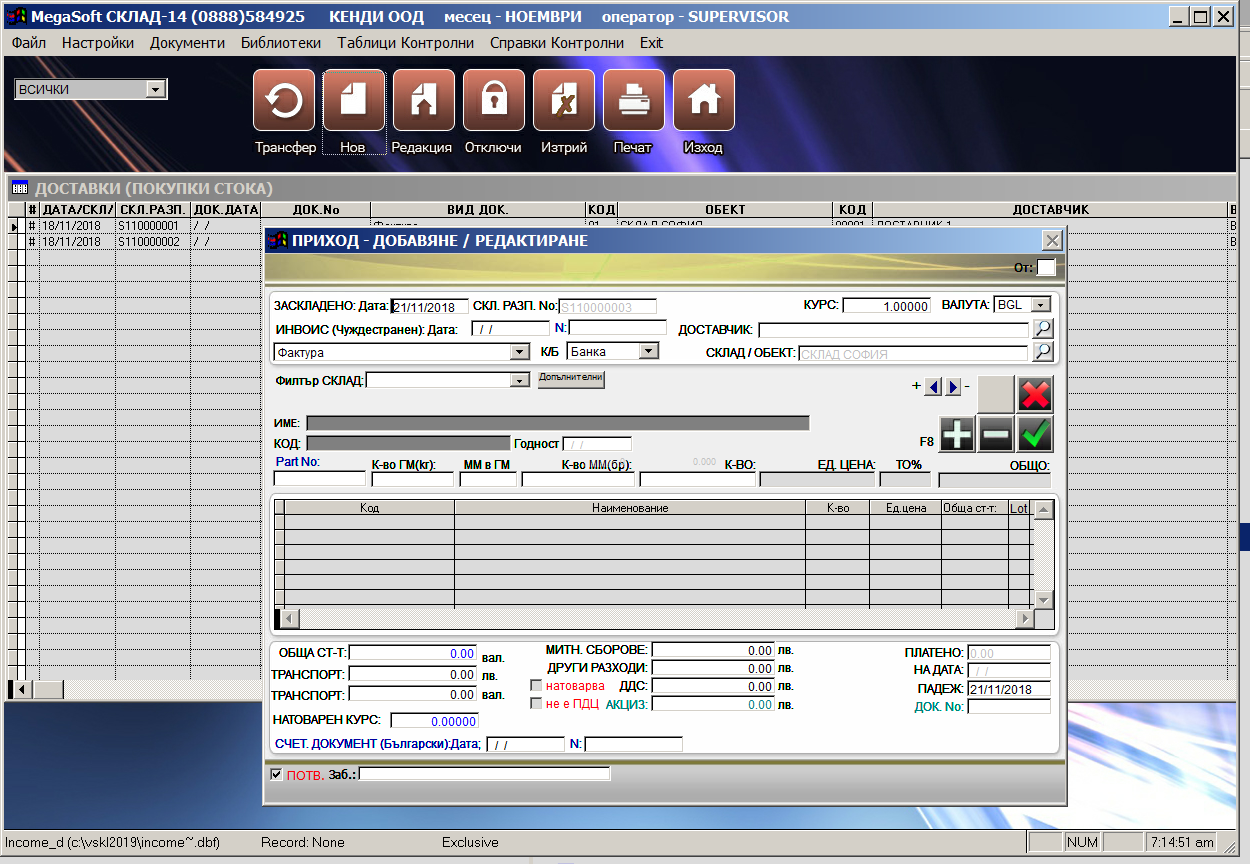Viewport: 1250px width, 864px height.
Task: Uncheck the ПОТВ. checkbox
Action: [x=277, y=774]
